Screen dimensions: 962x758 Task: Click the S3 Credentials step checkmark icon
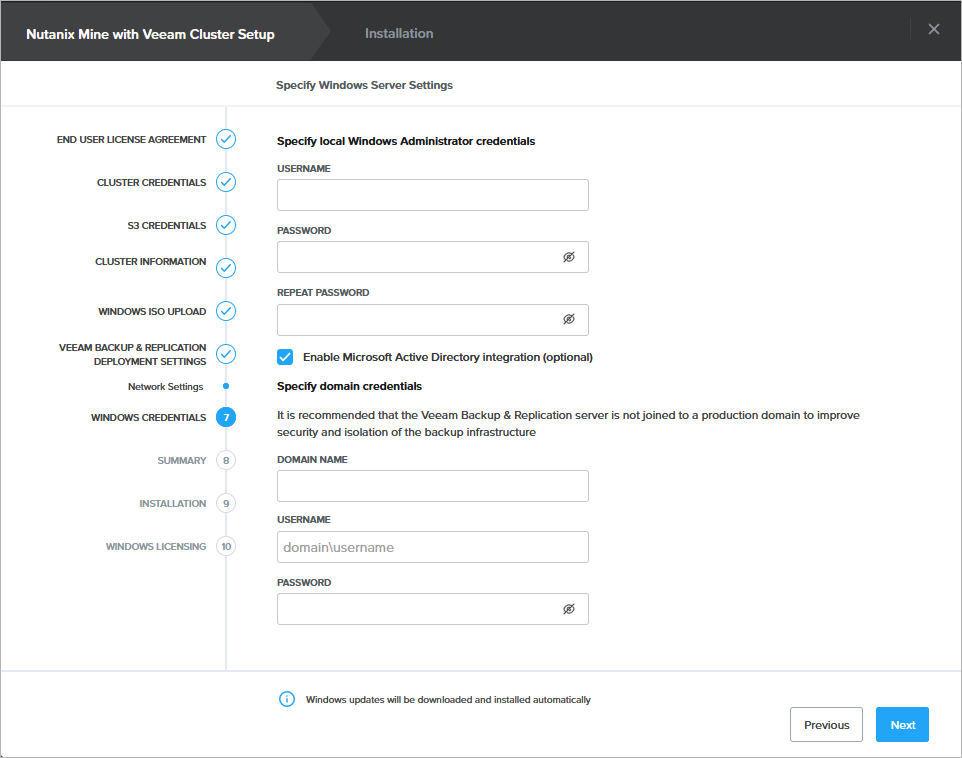click(226, 225)
